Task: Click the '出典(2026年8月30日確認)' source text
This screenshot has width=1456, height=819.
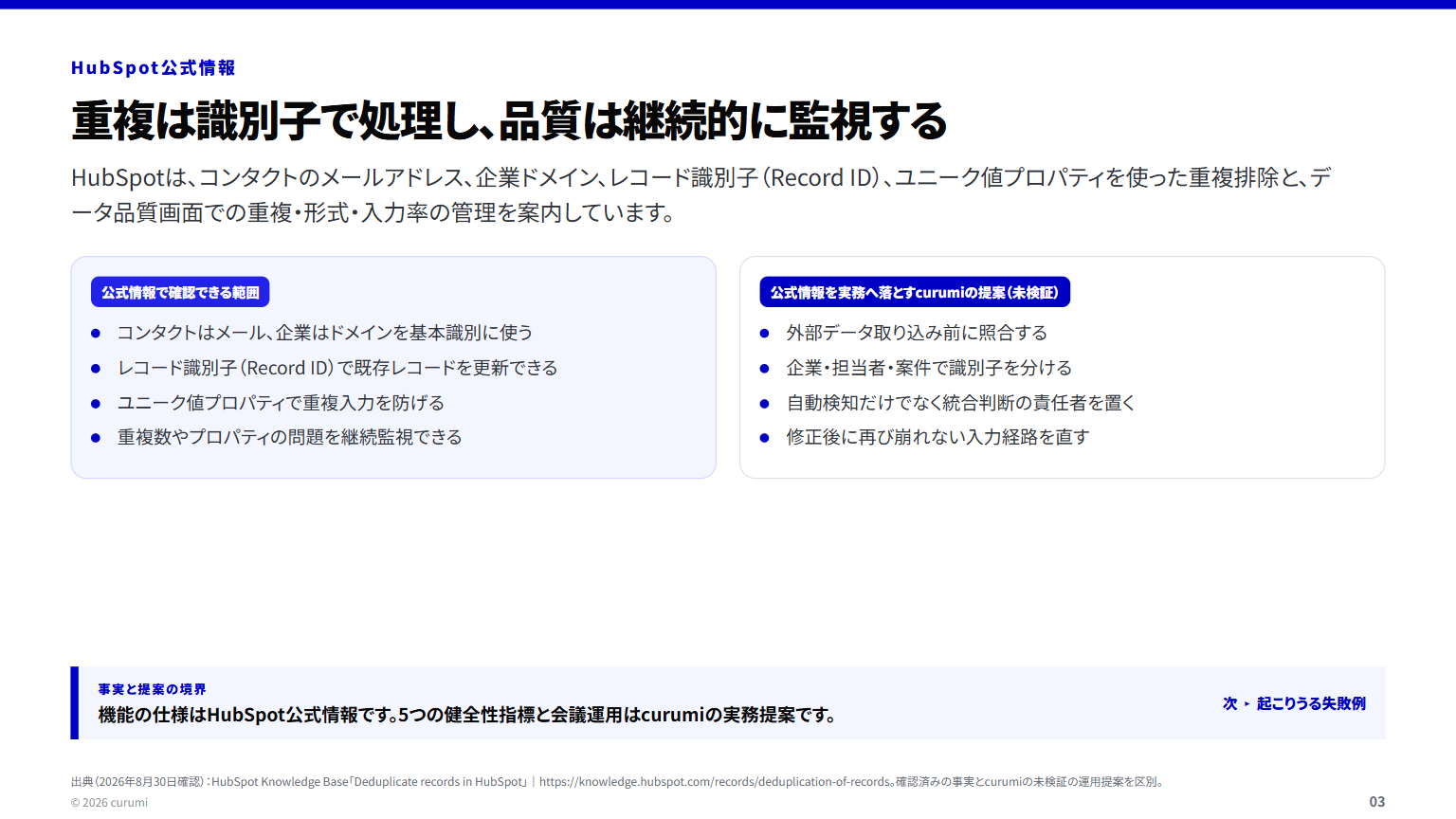Action: coord(137,782)
